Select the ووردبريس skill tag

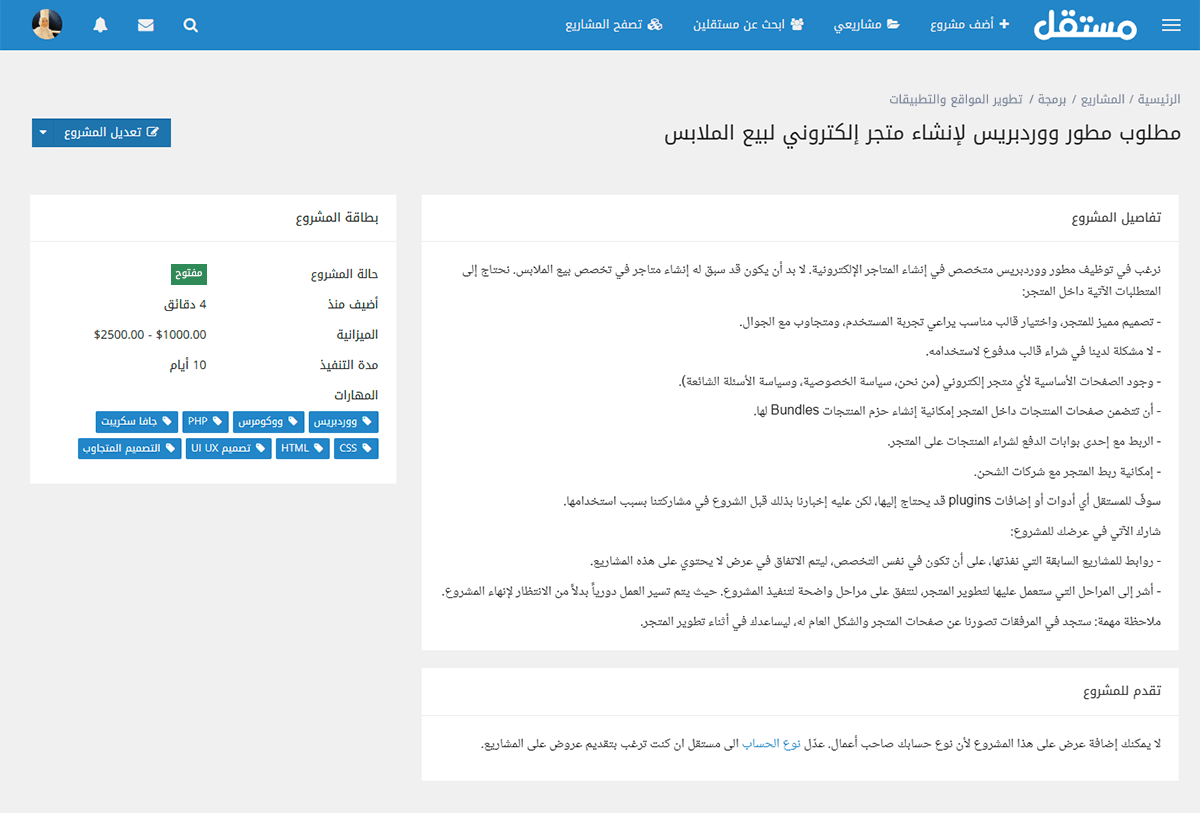tap(343, 422)
